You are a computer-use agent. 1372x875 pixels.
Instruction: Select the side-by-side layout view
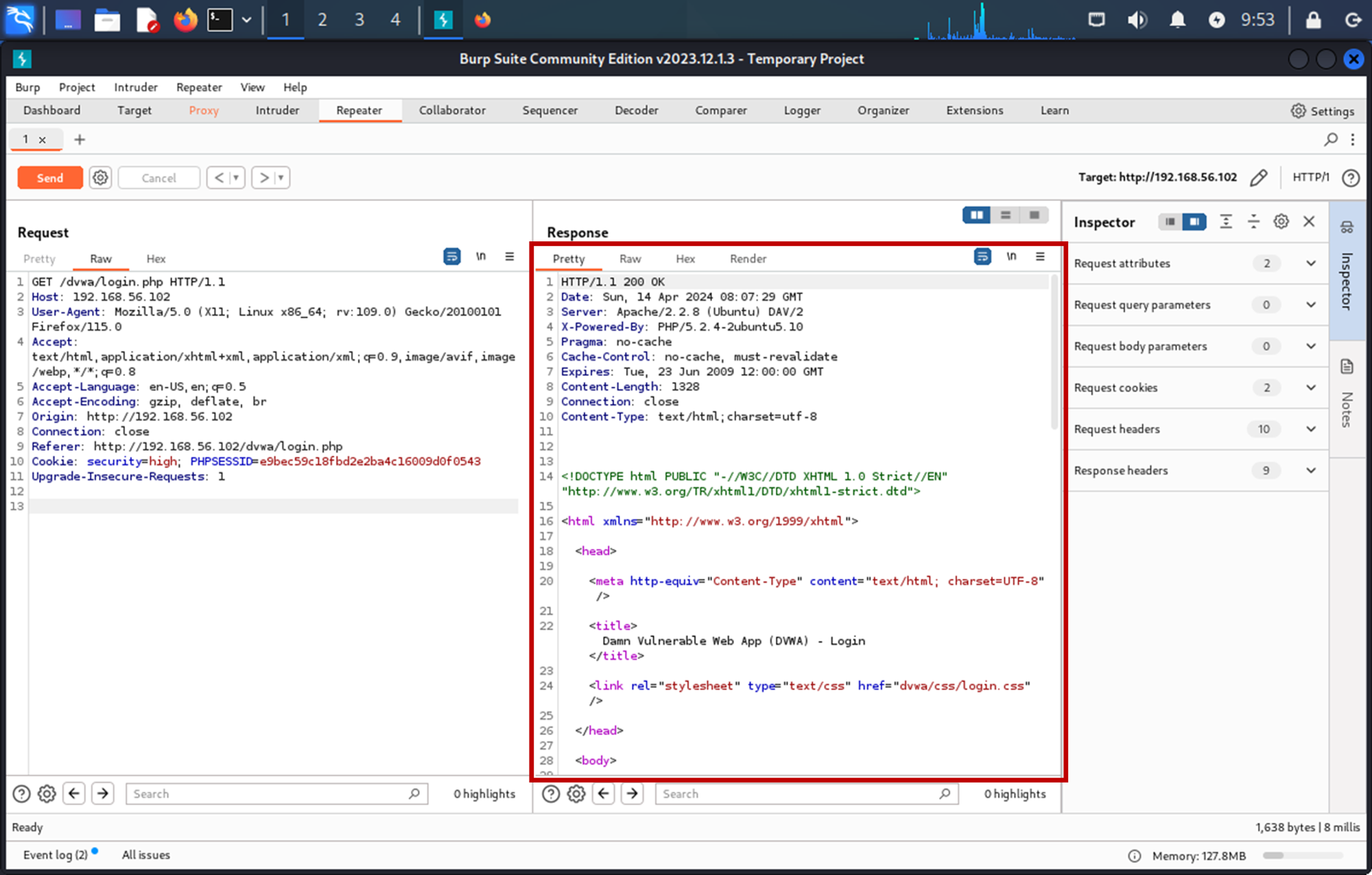coord(977,215)
